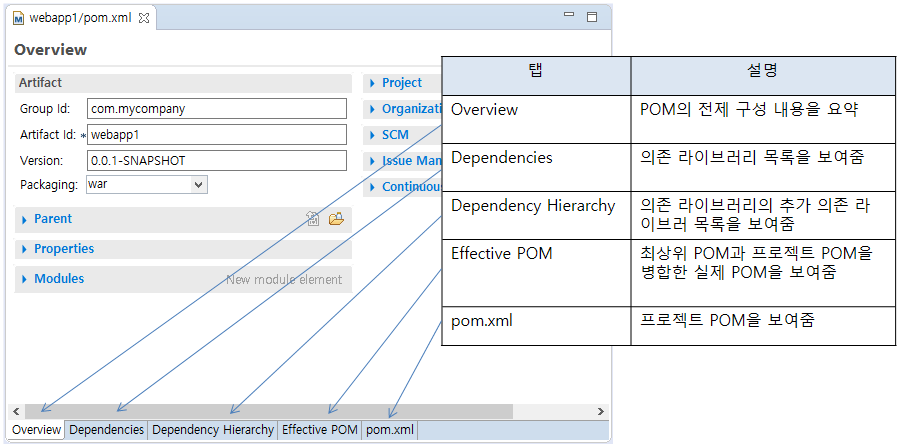Click the Group Id field
Image resolution: width=897 pixels, height=447 pixels.
pyautogui.click(x=217, y=109)
